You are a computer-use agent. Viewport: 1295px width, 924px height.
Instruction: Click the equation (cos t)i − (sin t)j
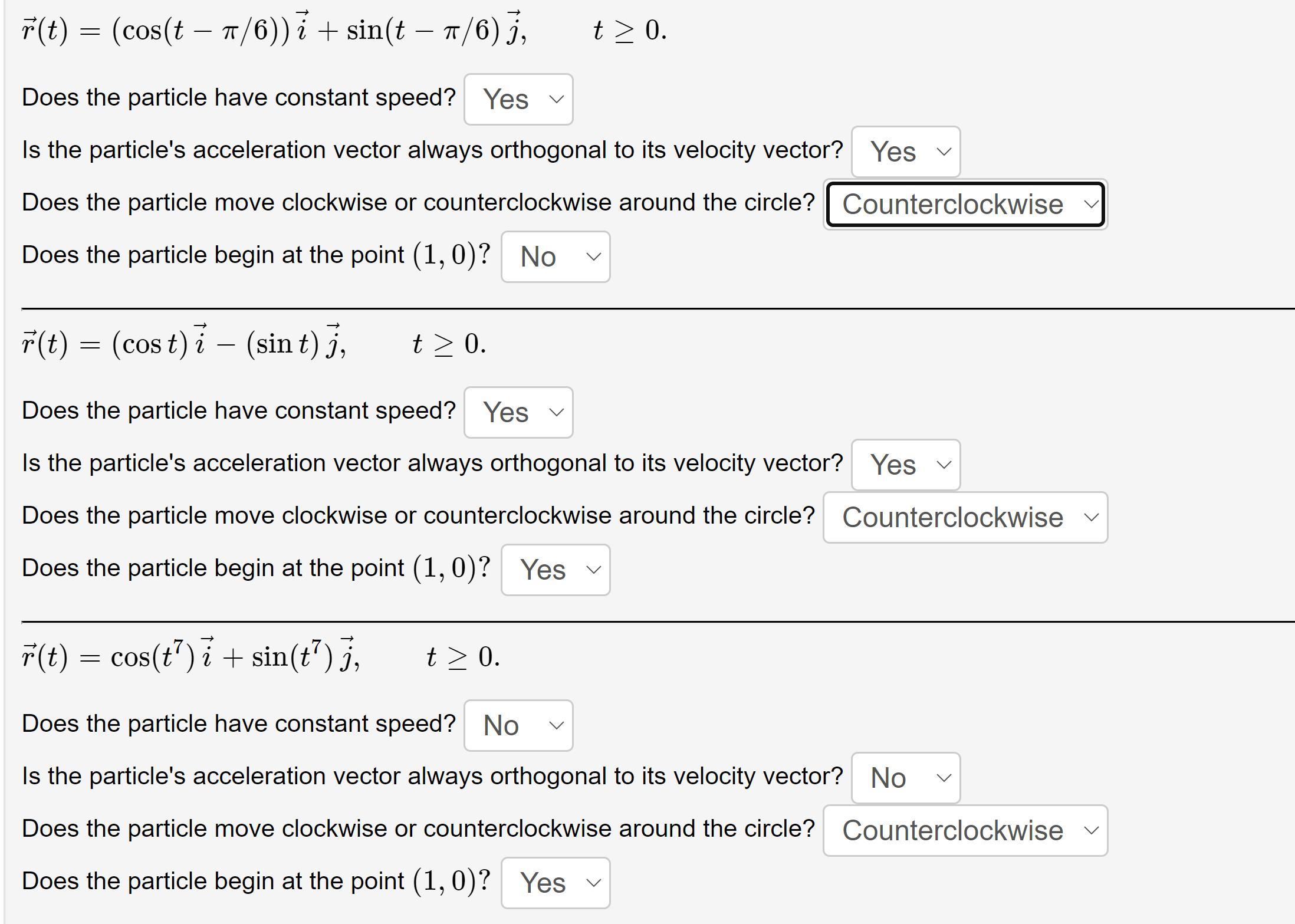click(x=184, y=343)
